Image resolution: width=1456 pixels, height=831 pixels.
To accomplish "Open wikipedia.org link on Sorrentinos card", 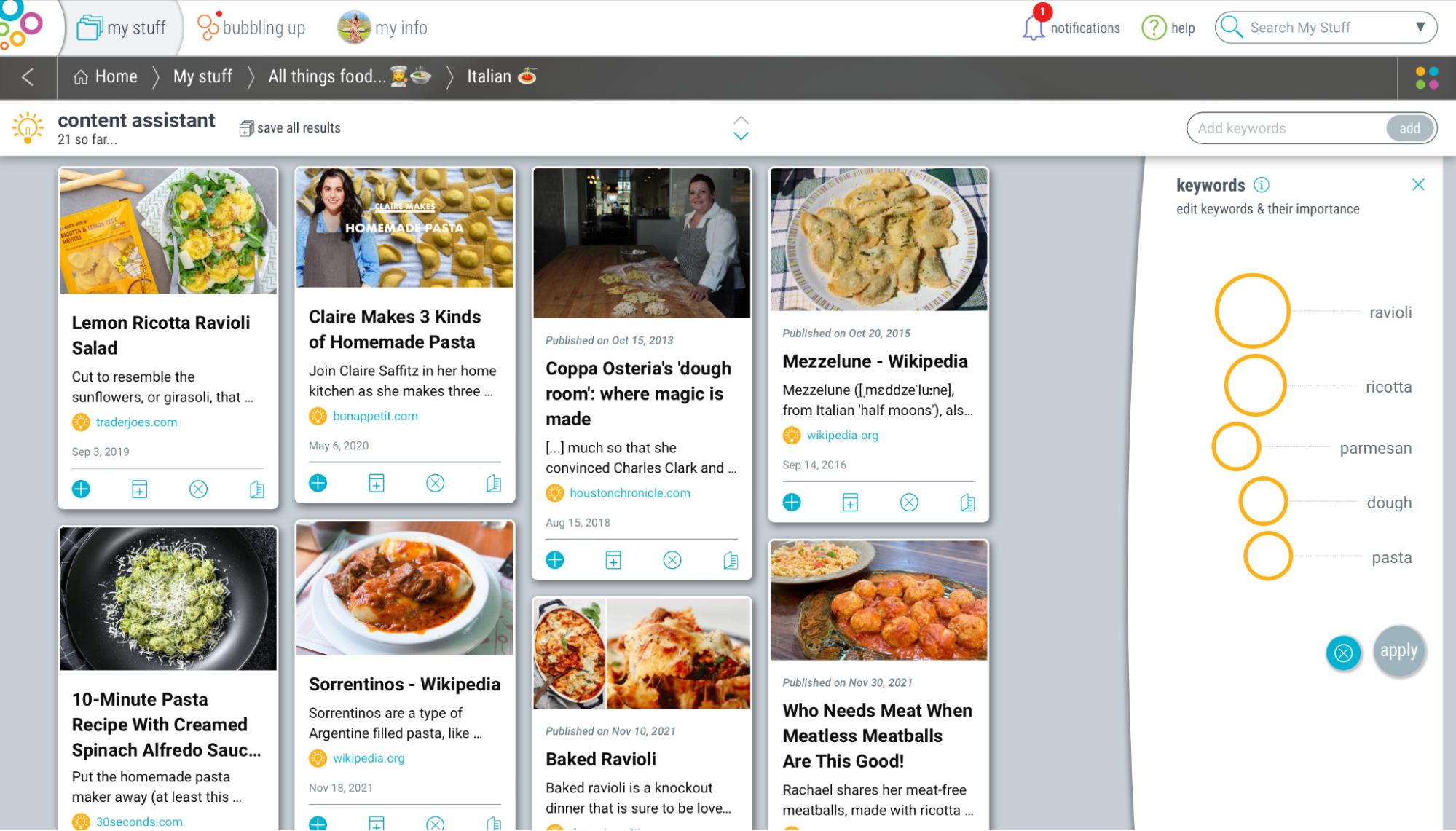I will pos(368,758).
